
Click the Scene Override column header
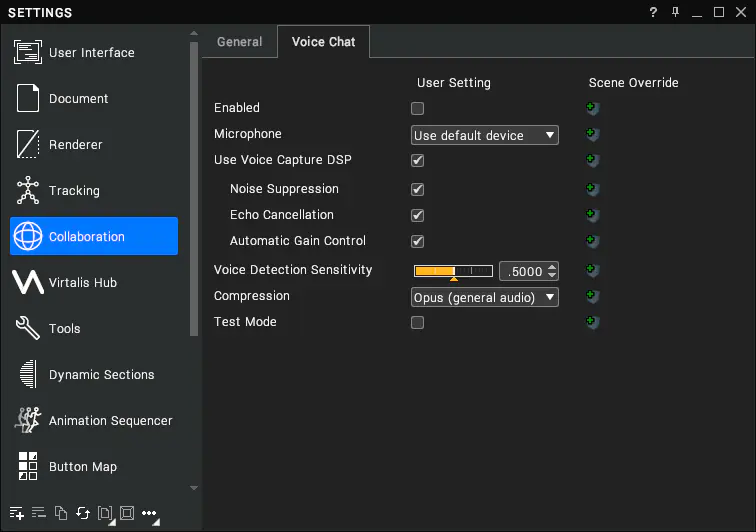(634, 83)
